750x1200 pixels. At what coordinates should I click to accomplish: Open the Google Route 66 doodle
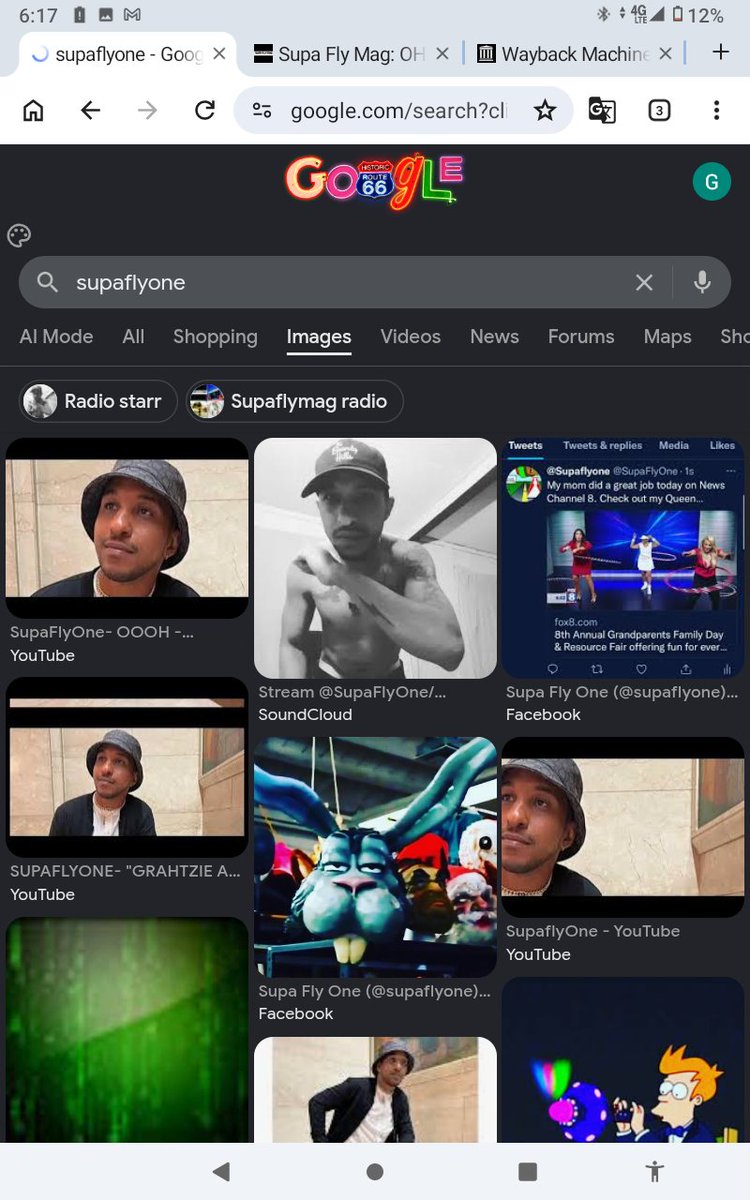[374, 181]
